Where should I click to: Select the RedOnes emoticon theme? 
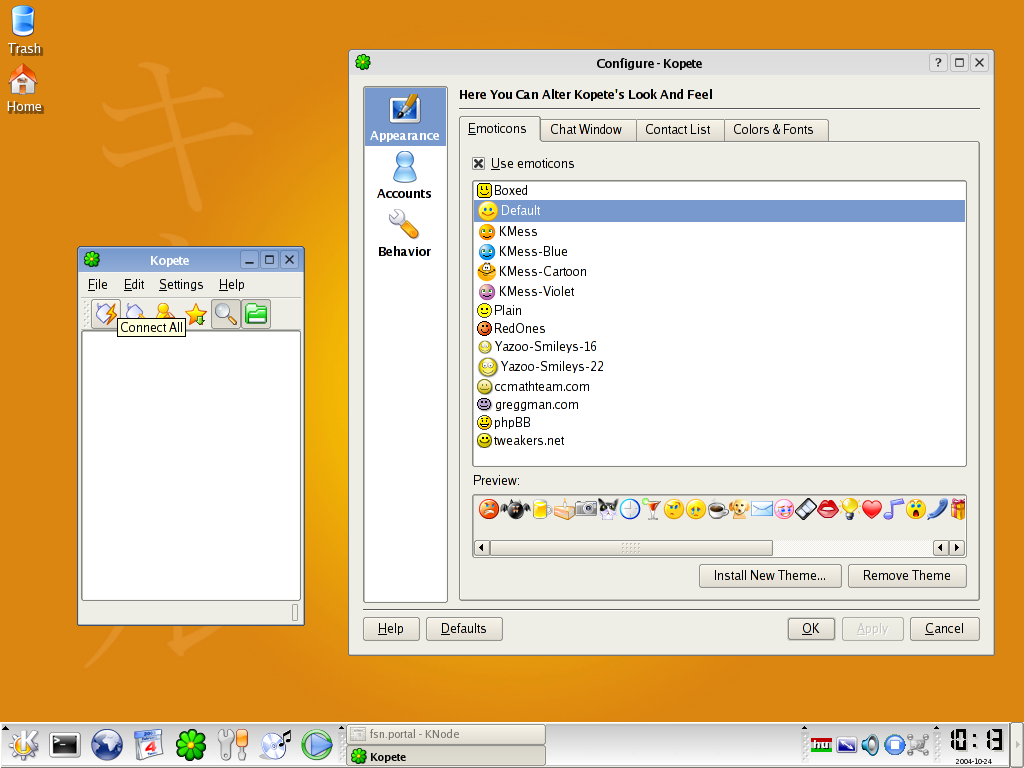[720, 328]
